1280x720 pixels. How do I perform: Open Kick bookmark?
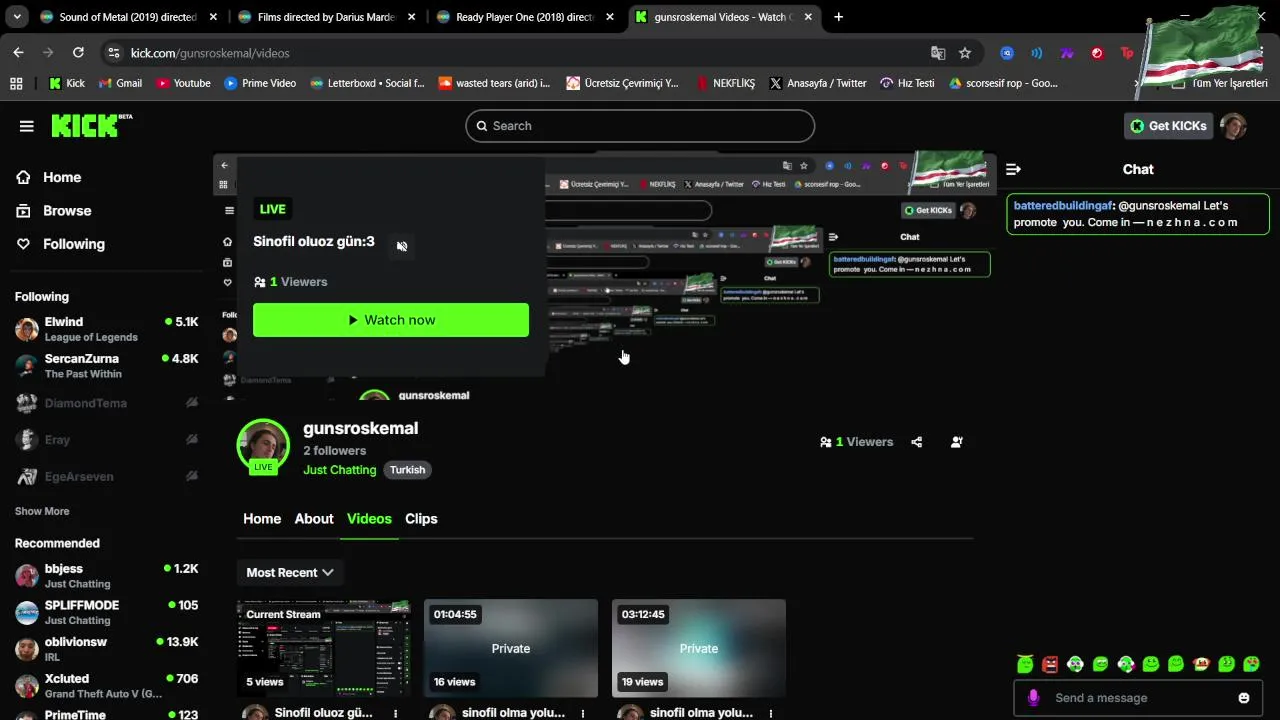point(66,83)
